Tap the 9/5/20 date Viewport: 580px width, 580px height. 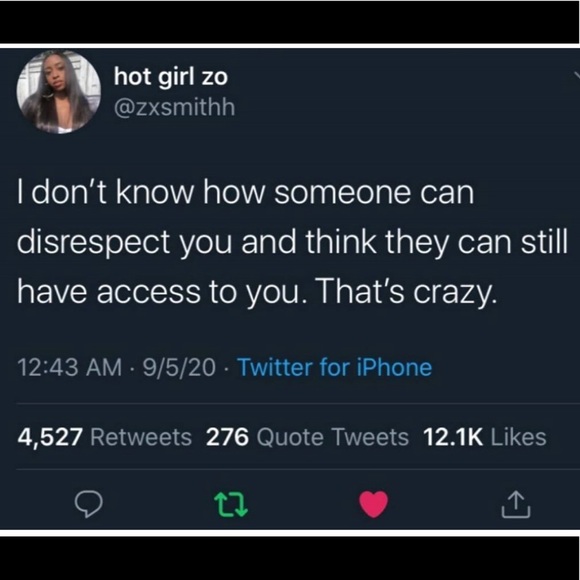tap(179, 367)
